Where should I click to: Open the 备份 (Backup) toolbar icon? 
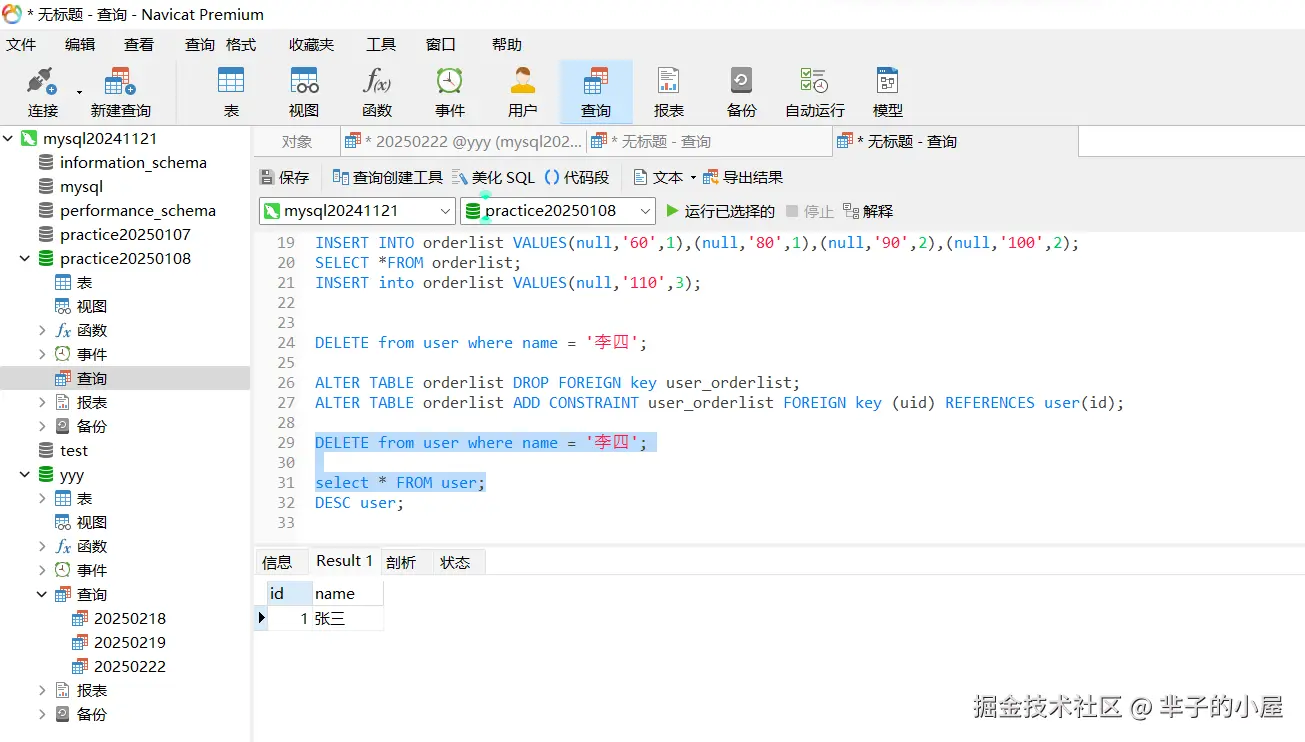click(742, 92)
